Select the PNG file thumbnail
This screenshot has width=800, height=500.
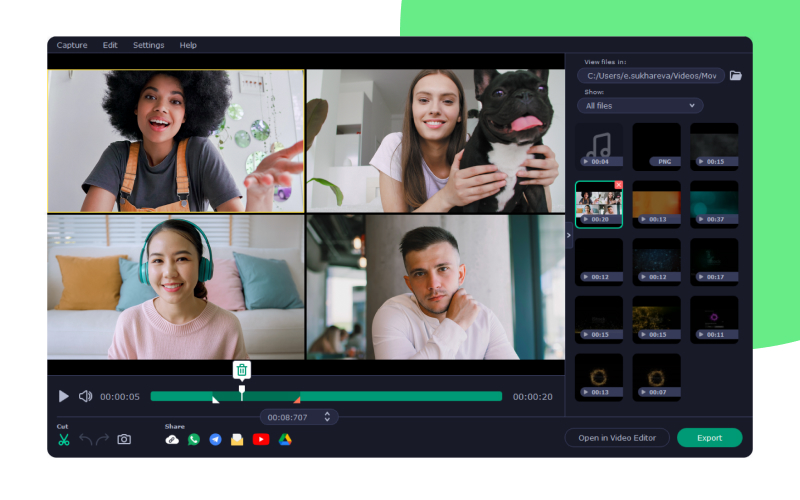[657, 146]
